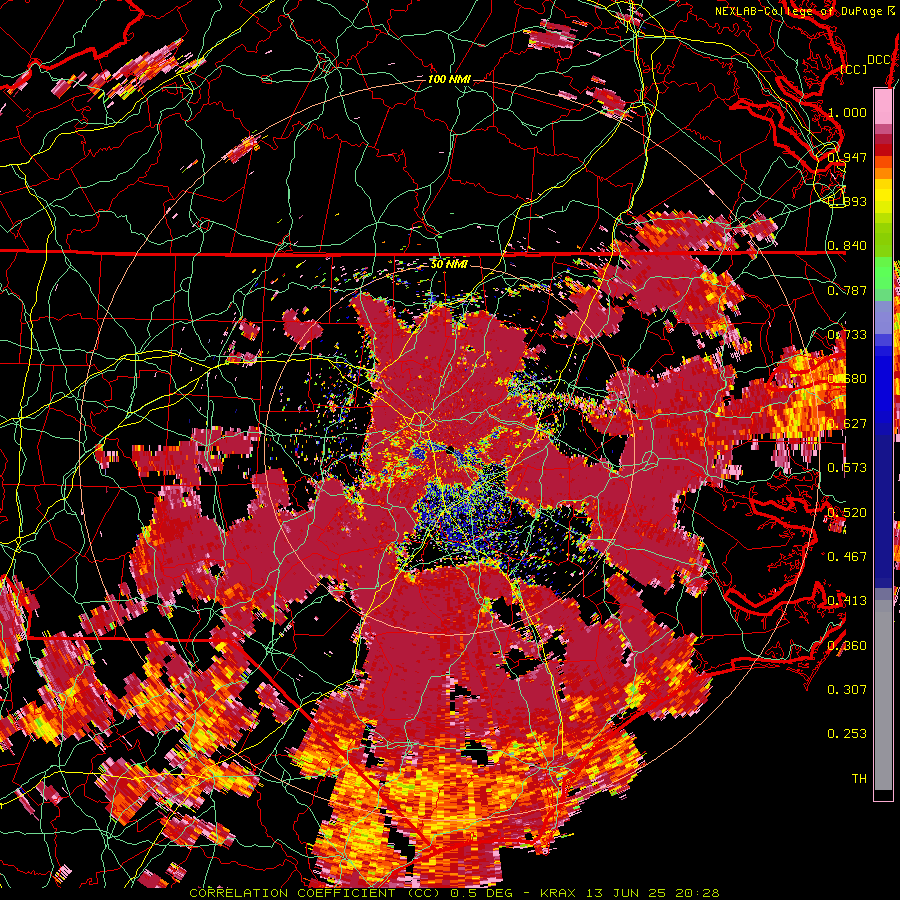The height and width of the screenshot is (900, 900).
Task: Select the 0.680 legend value
Action: 847,379
